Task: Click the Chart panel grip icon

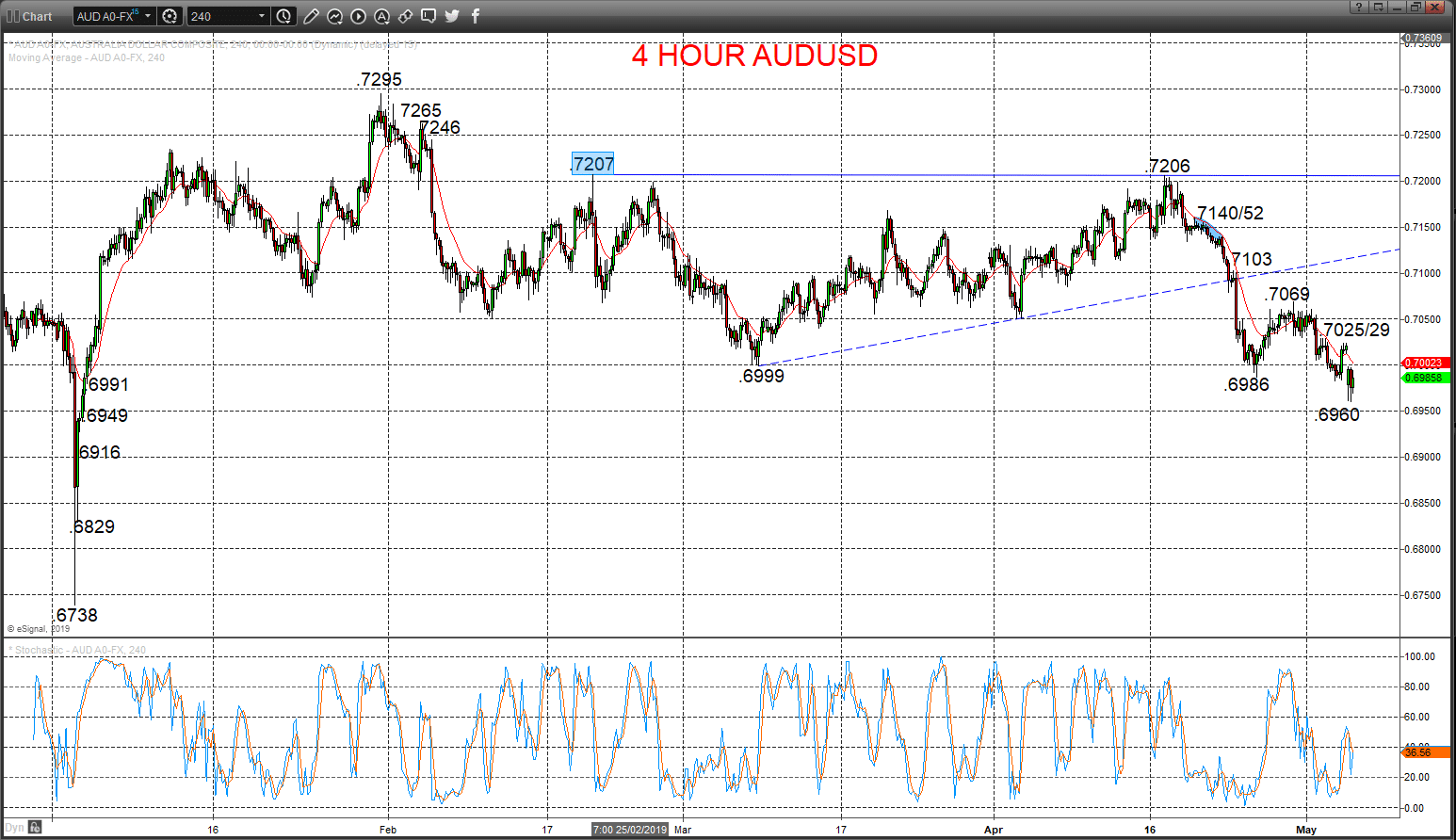Action: tap(13, 16)
